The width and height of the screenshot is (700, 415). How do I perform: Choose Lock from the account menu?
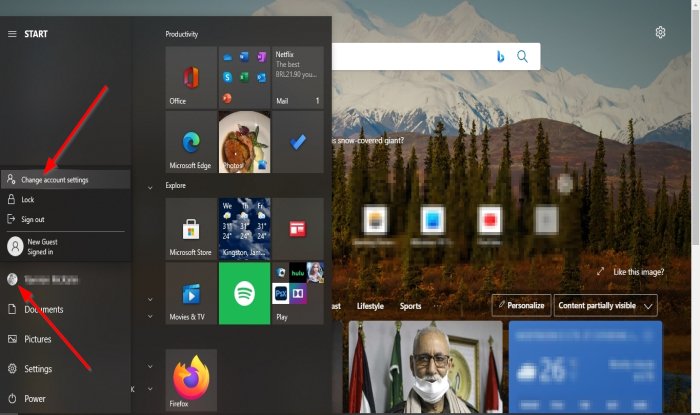click(x=28, y=200)
